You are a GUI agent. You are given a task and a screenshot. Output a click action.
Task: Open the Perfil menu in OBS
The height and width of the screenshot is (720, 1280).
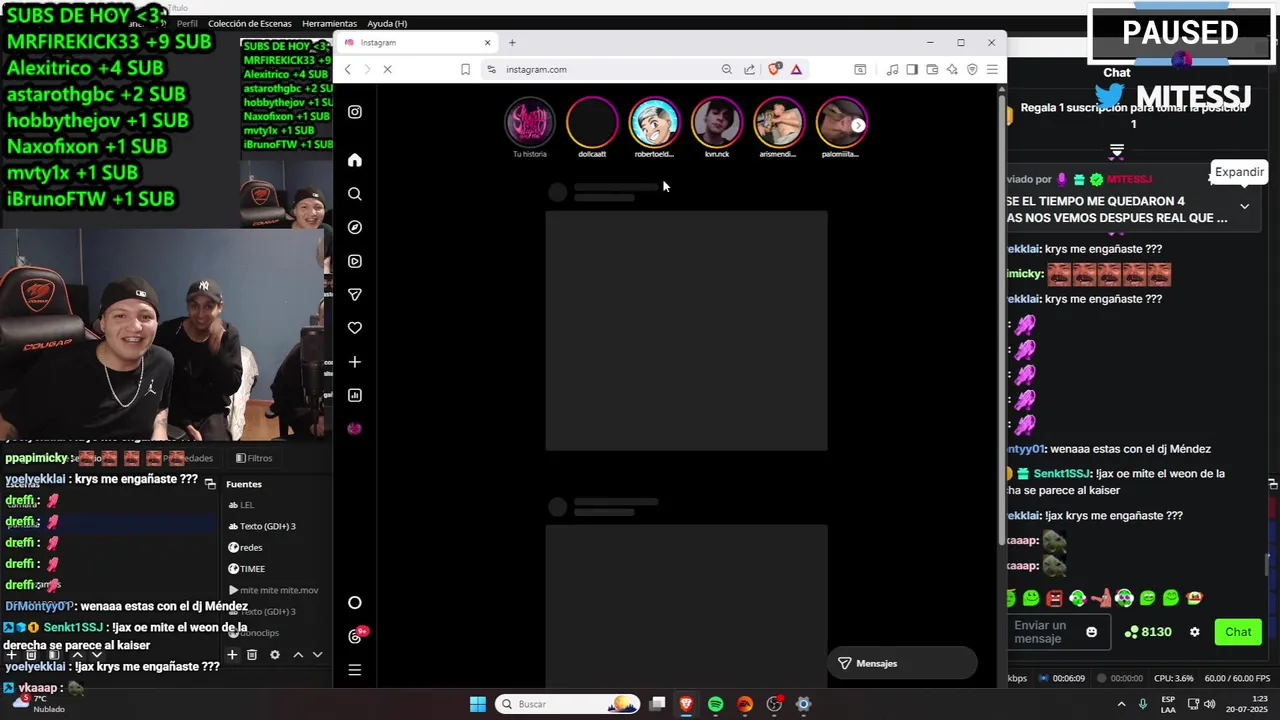pos(187,23)
